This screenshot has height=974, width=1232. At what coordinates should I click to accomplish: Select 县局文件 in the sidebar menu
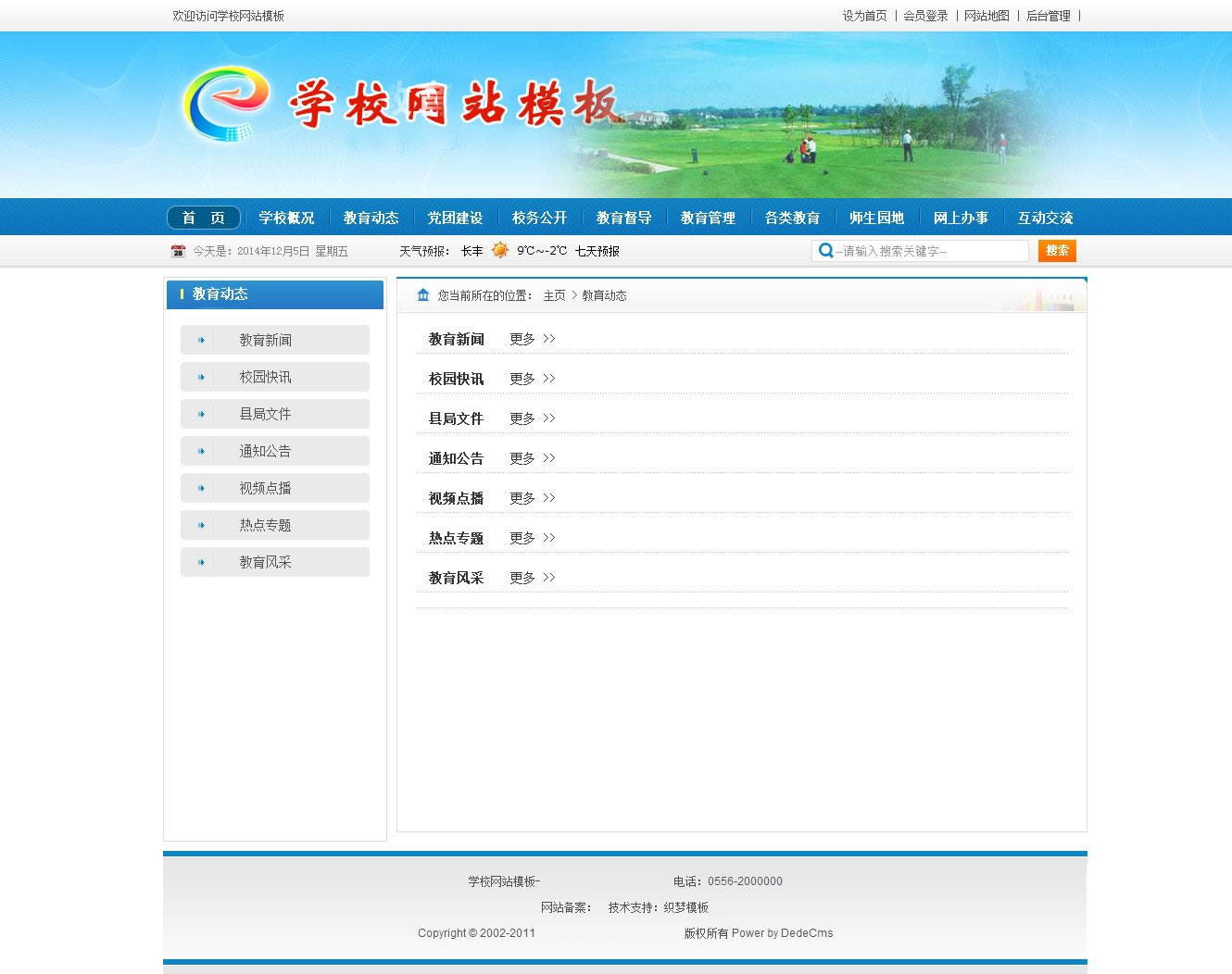tap(275, 414)
